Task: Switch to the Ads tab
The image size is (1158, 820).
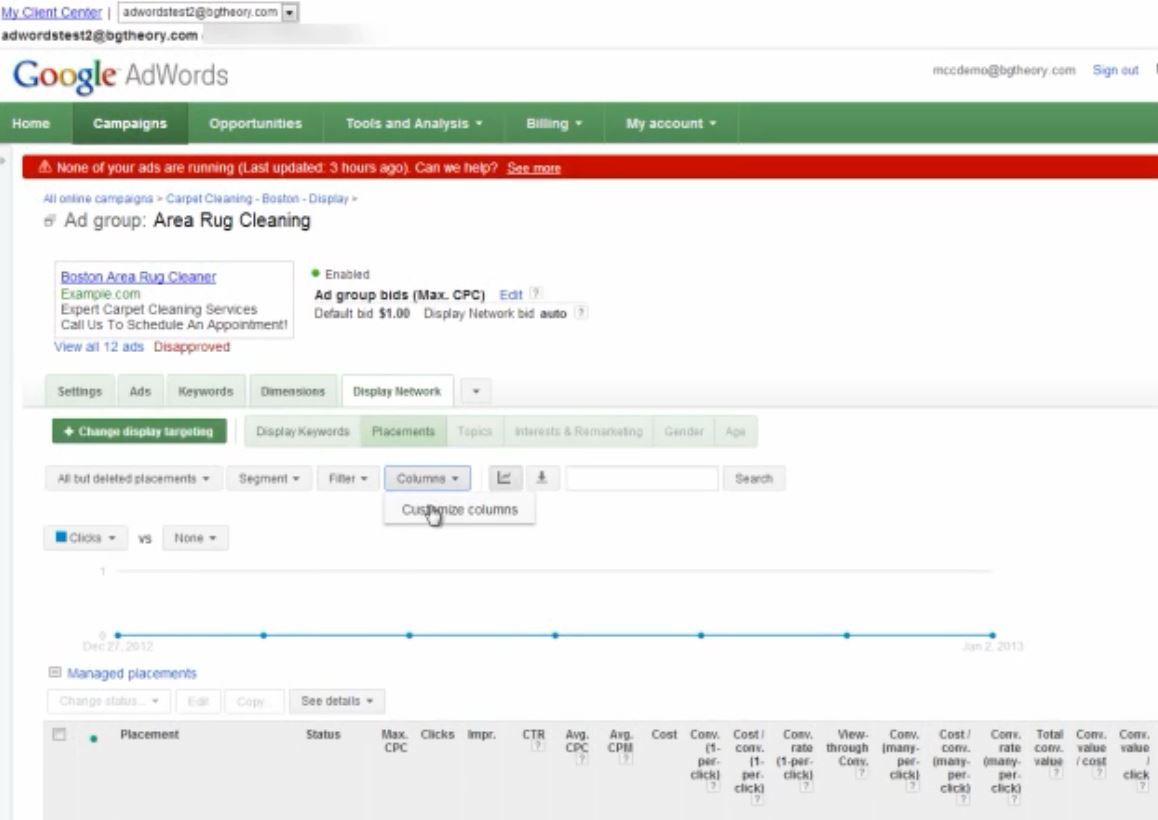Action: 140,392
